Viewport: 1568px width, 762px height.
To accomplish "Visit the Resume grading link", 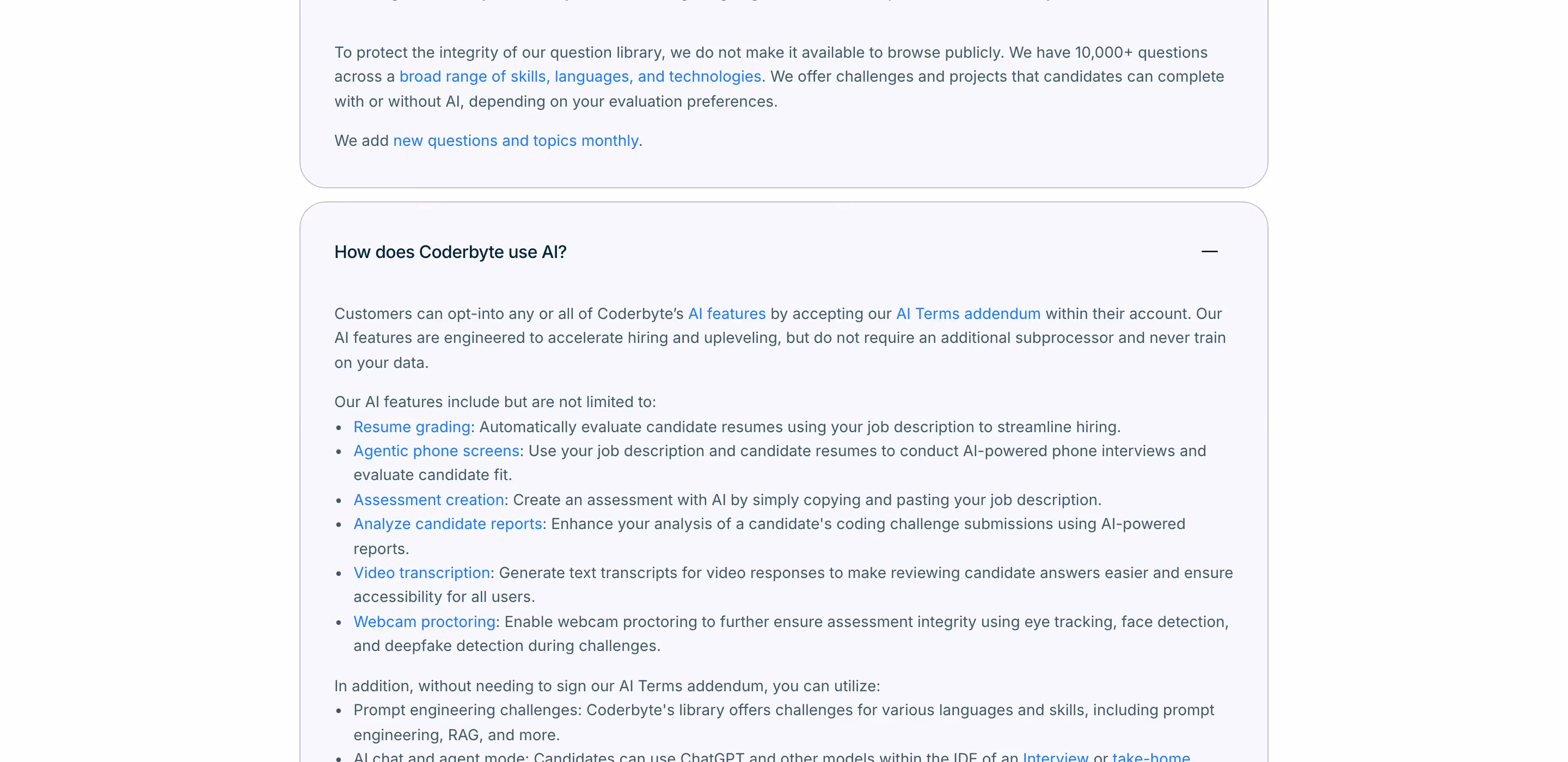I will coord(412,427).
